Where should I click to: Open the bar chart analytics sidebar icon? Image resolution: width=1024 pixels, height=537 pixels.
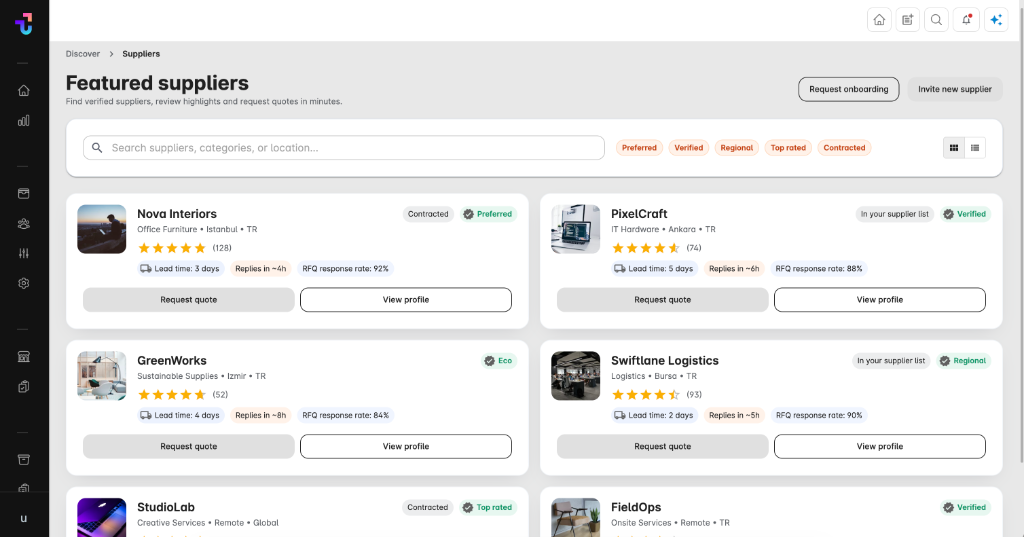[x=24, y=121]
